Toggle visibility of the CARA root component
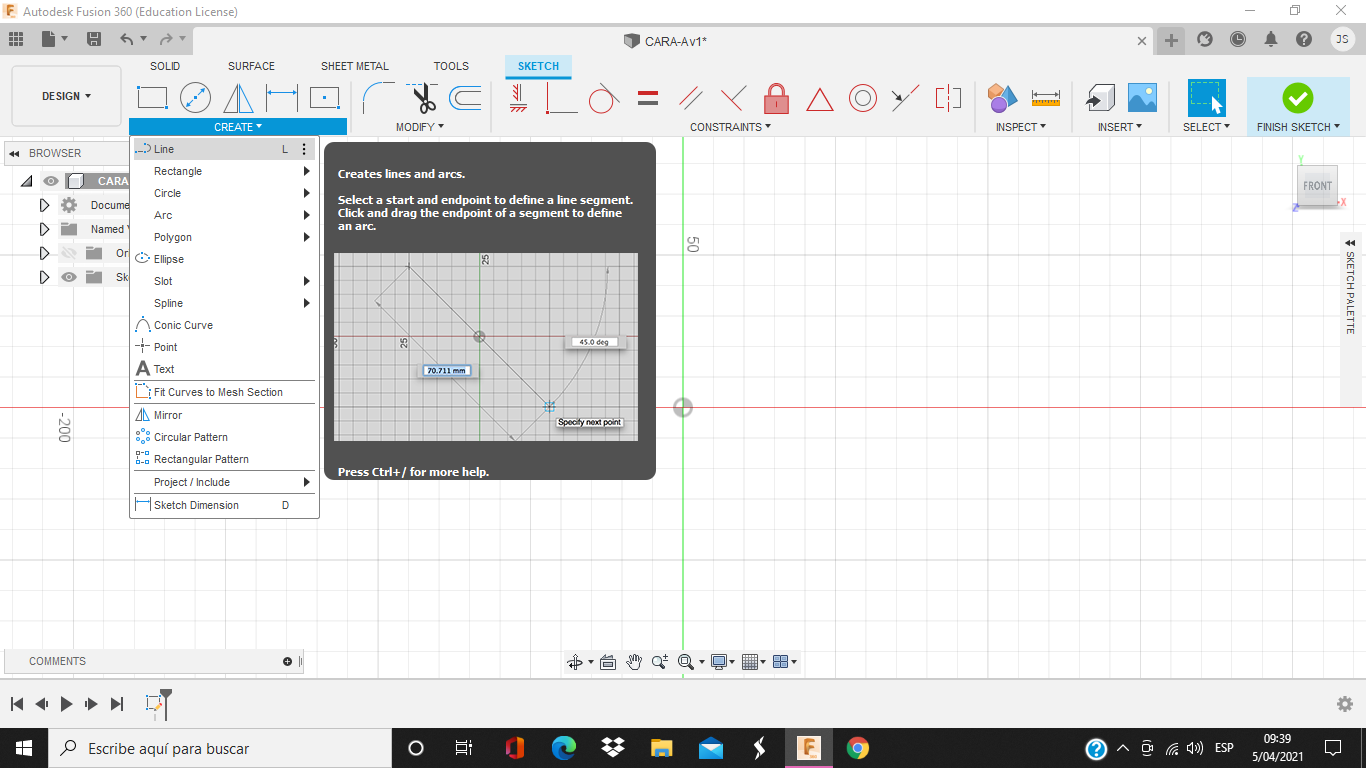The height and width of the screenshot is (768, 1366). (51, 181)
